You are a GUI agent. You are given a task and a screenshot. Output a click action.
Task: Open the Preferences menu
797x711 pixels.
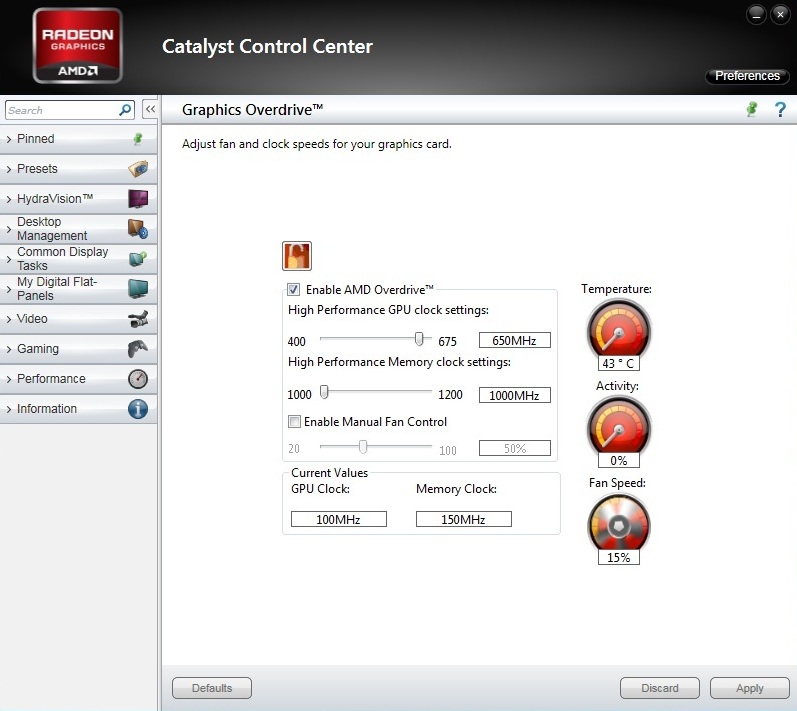tap(746, 76)
